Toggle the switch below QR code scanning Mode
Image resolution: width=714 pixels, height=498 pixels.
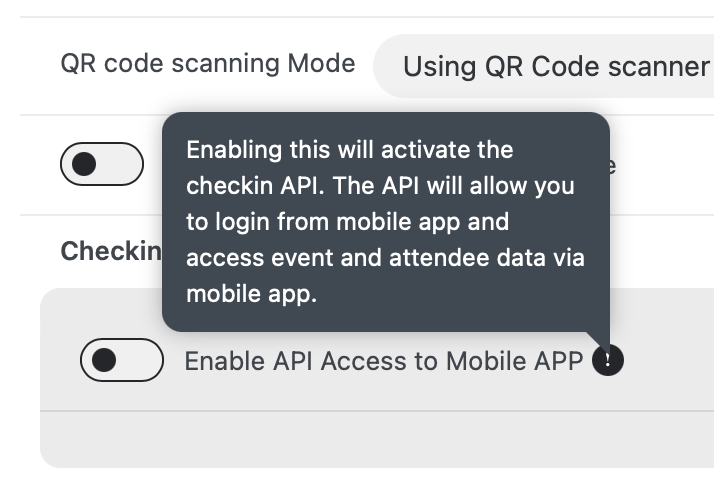pos(101,165)
